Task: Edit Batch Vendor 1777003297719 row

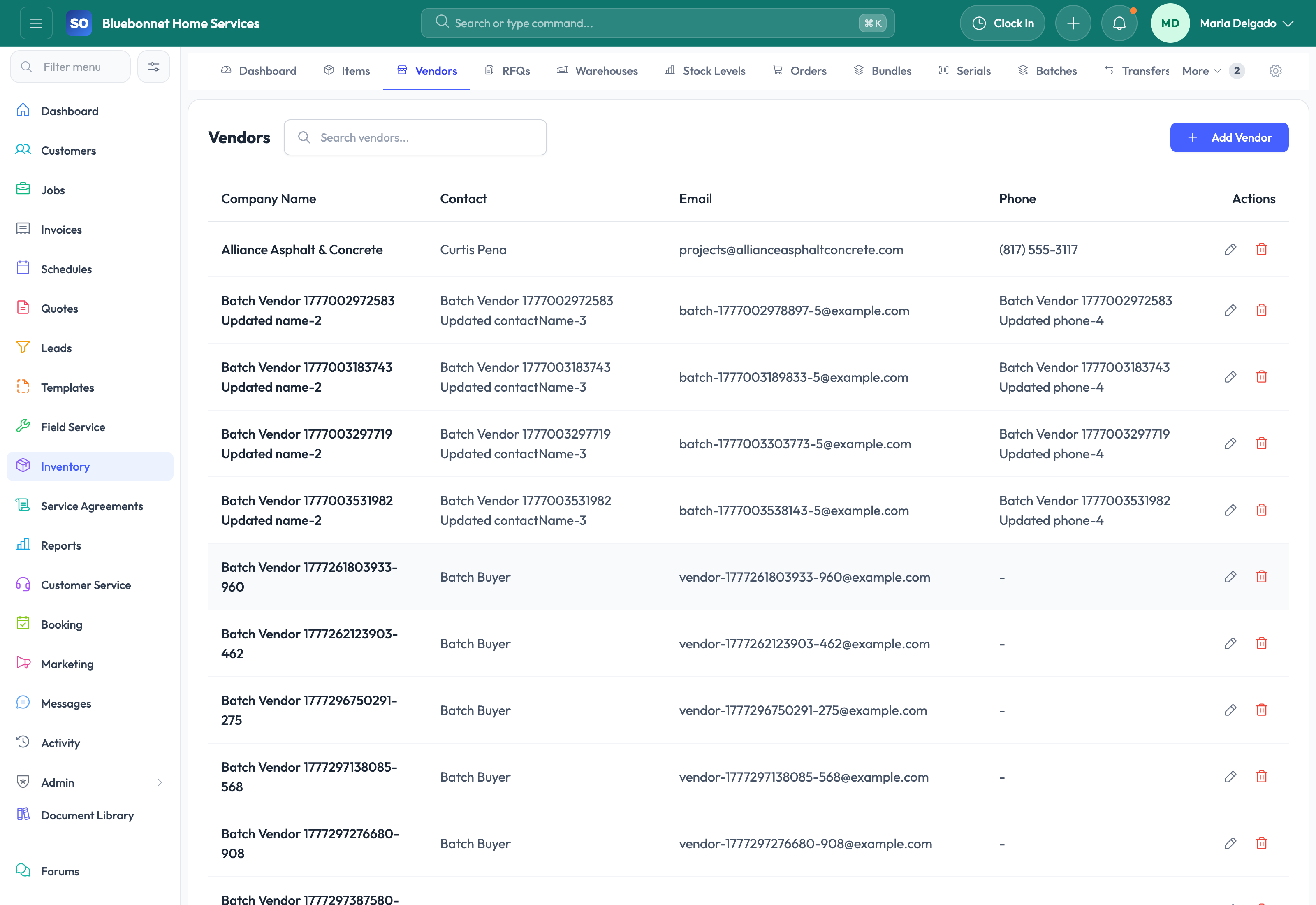Action: coord(1230,443)
